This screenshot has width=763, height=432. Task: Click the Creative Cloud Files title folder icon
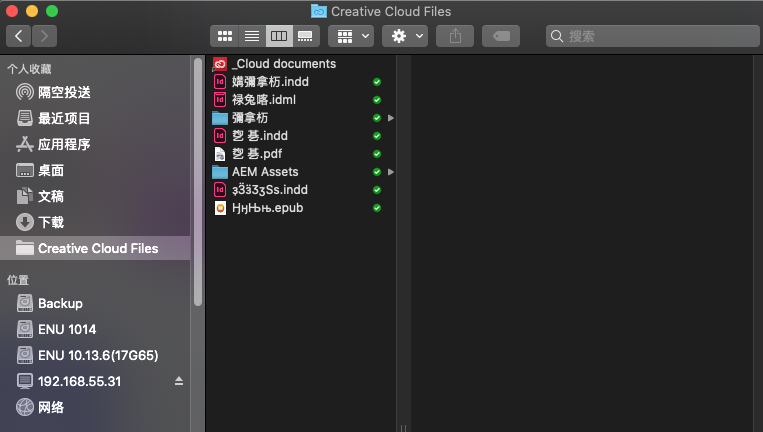coord(319,11)
